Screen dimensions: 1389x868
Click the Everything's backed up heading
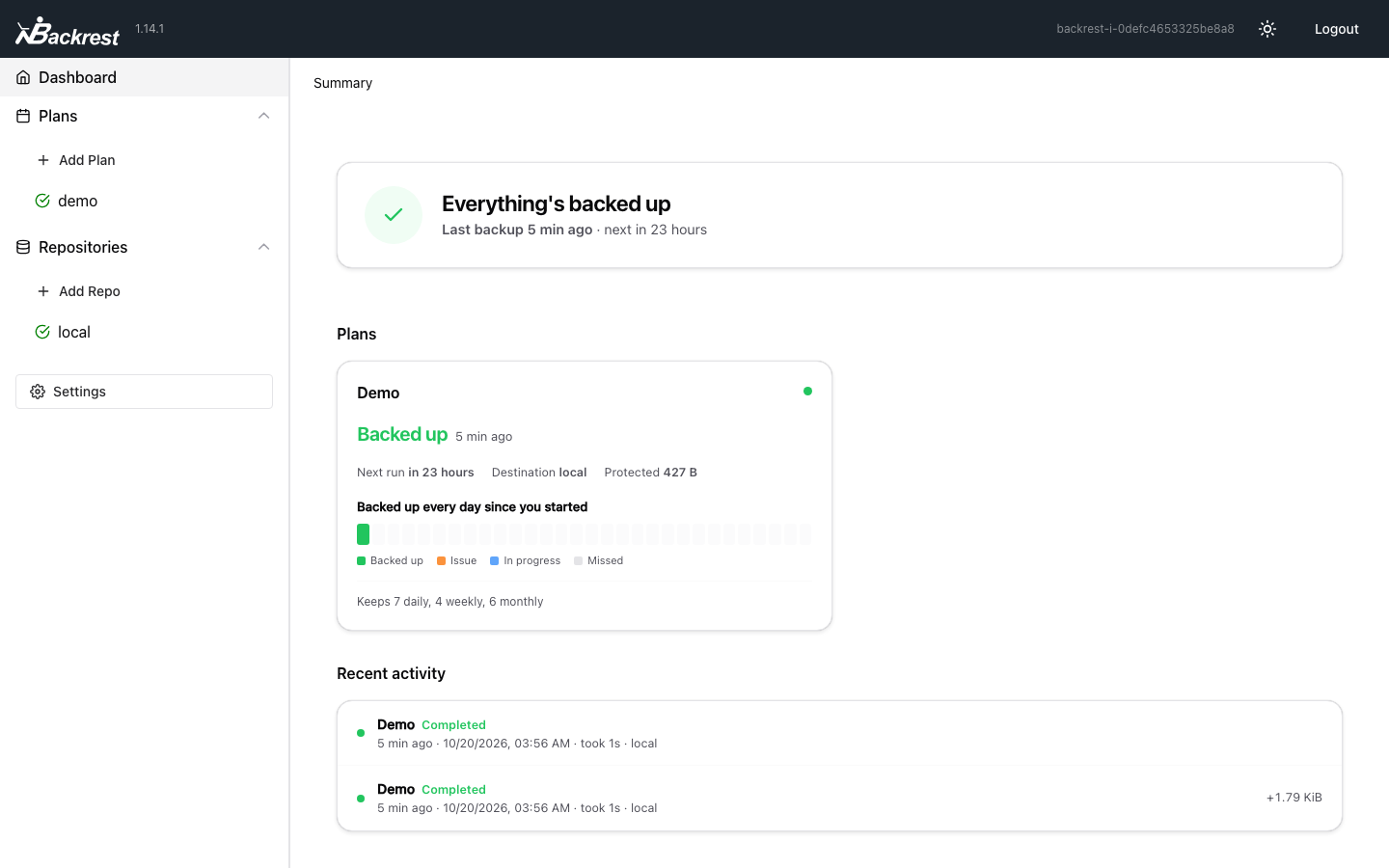tap(556, 203)
